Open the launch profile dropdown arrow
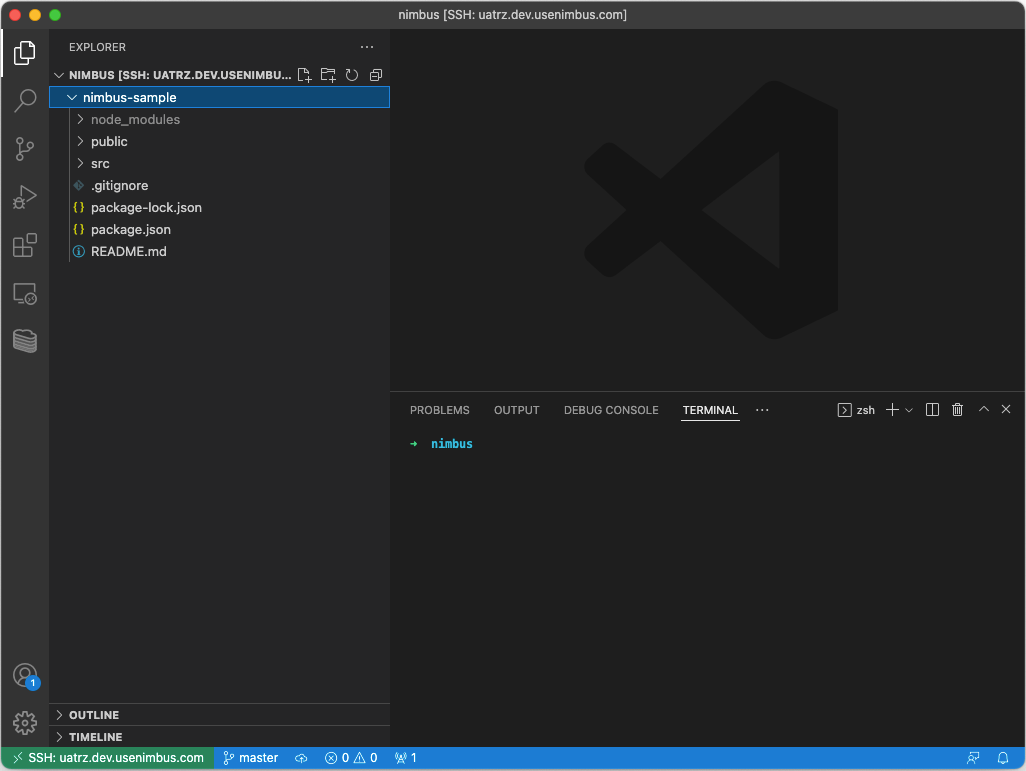The image size is (1026, 771). (x=909, y=410)
